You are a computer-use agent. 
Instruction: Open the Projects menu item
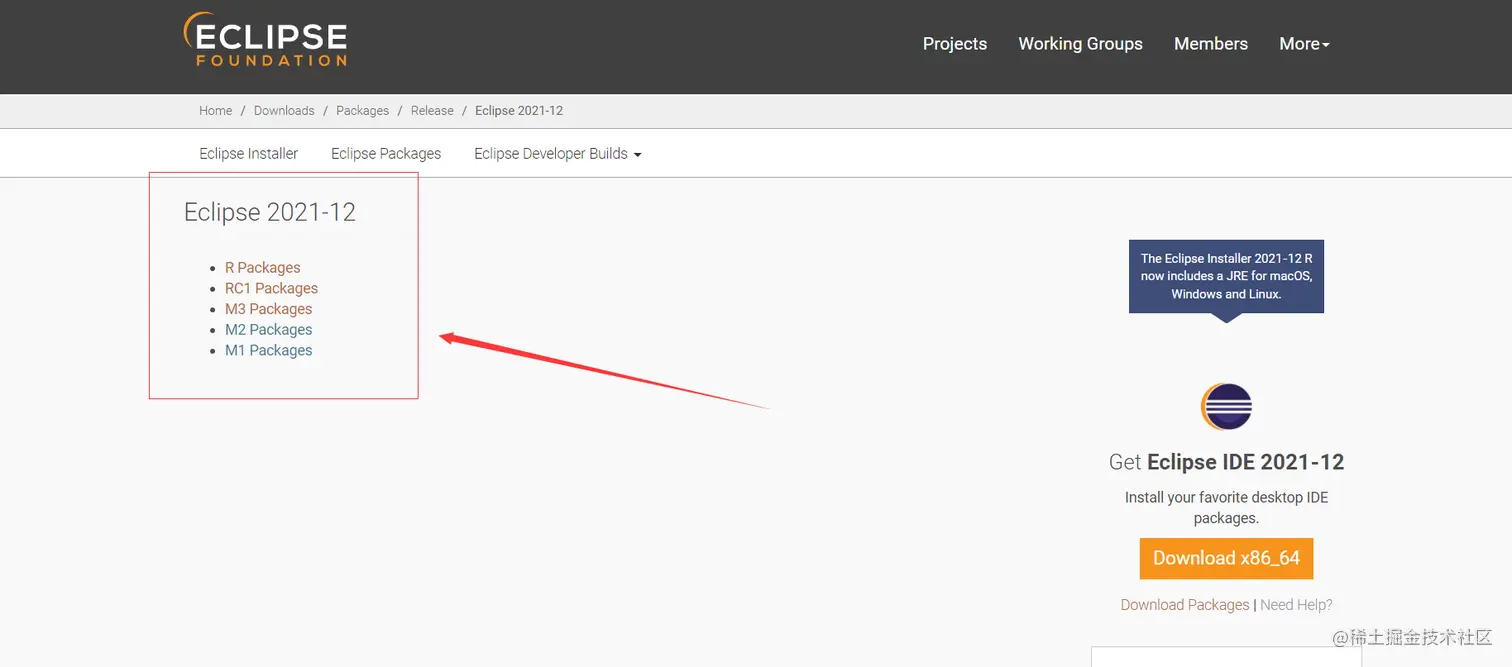point(955,44)
